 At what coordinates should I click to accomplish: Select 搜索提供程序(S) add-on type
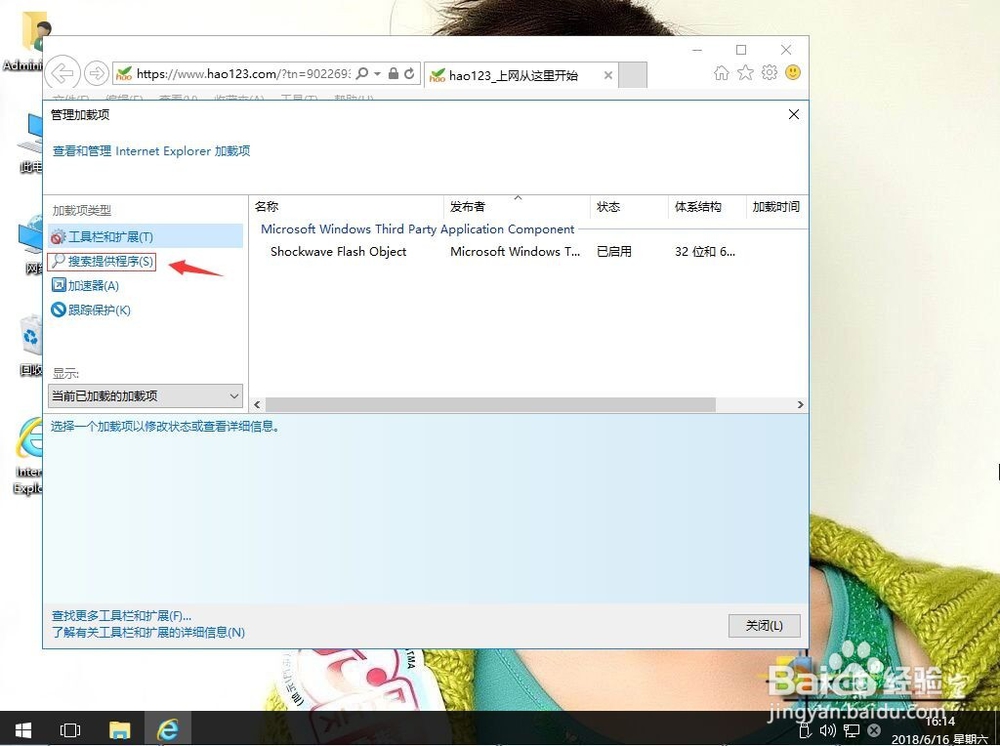coord(102,261)
